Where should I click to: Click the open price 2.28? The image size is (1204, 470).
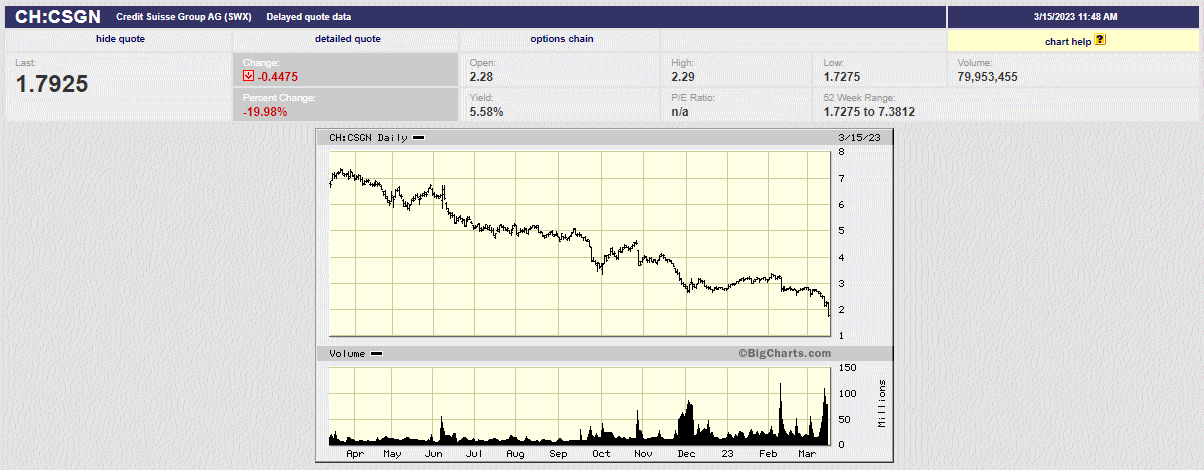click(481, 77)
